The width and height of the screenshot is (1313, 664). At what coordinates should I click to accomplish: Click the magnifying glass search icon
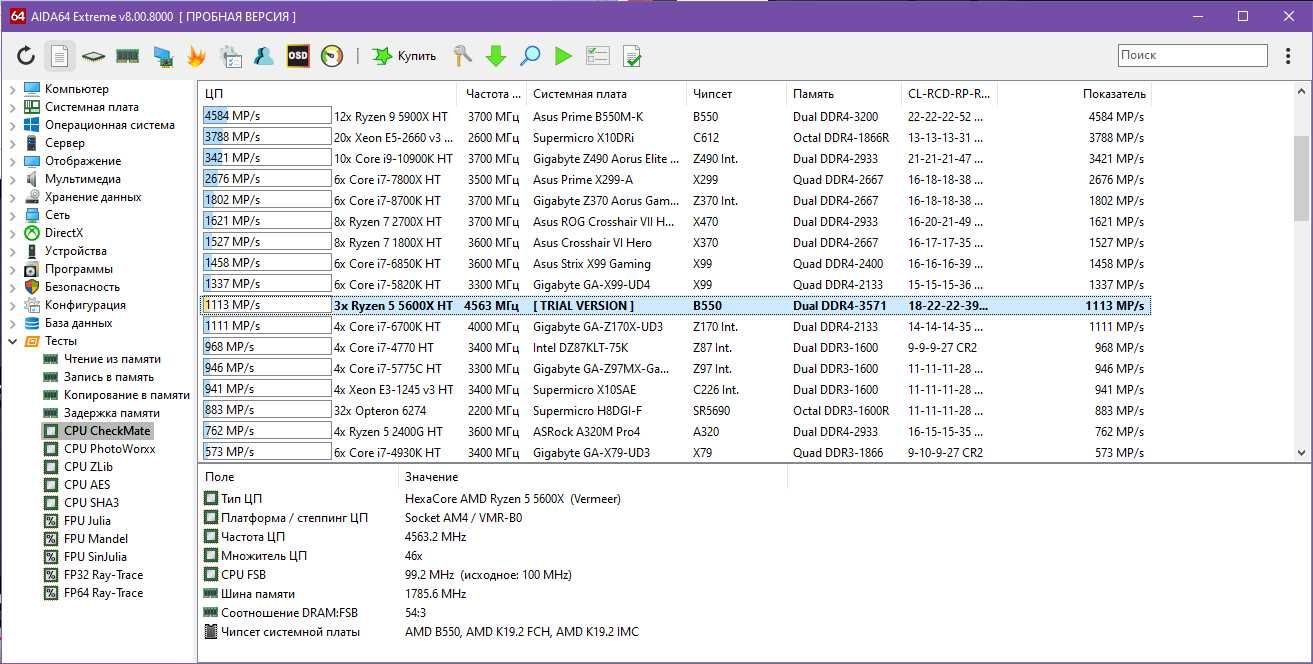pyautogui.click(x=530, y=56)
